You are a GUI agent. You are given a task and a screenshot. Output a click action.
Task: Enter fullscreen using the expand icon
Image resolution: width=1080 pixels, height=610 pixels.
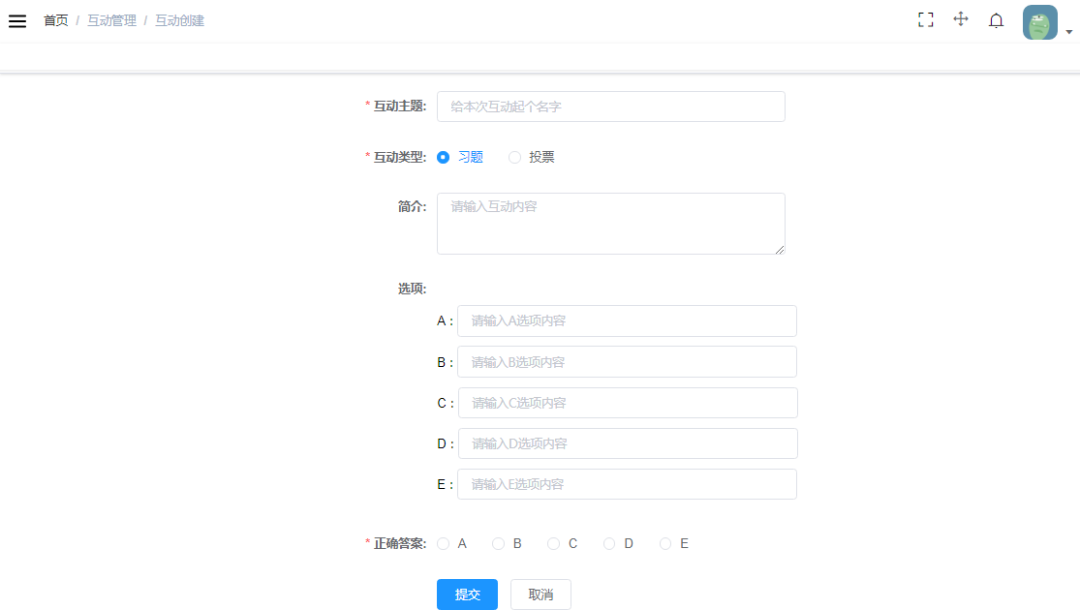click(925, 19)
